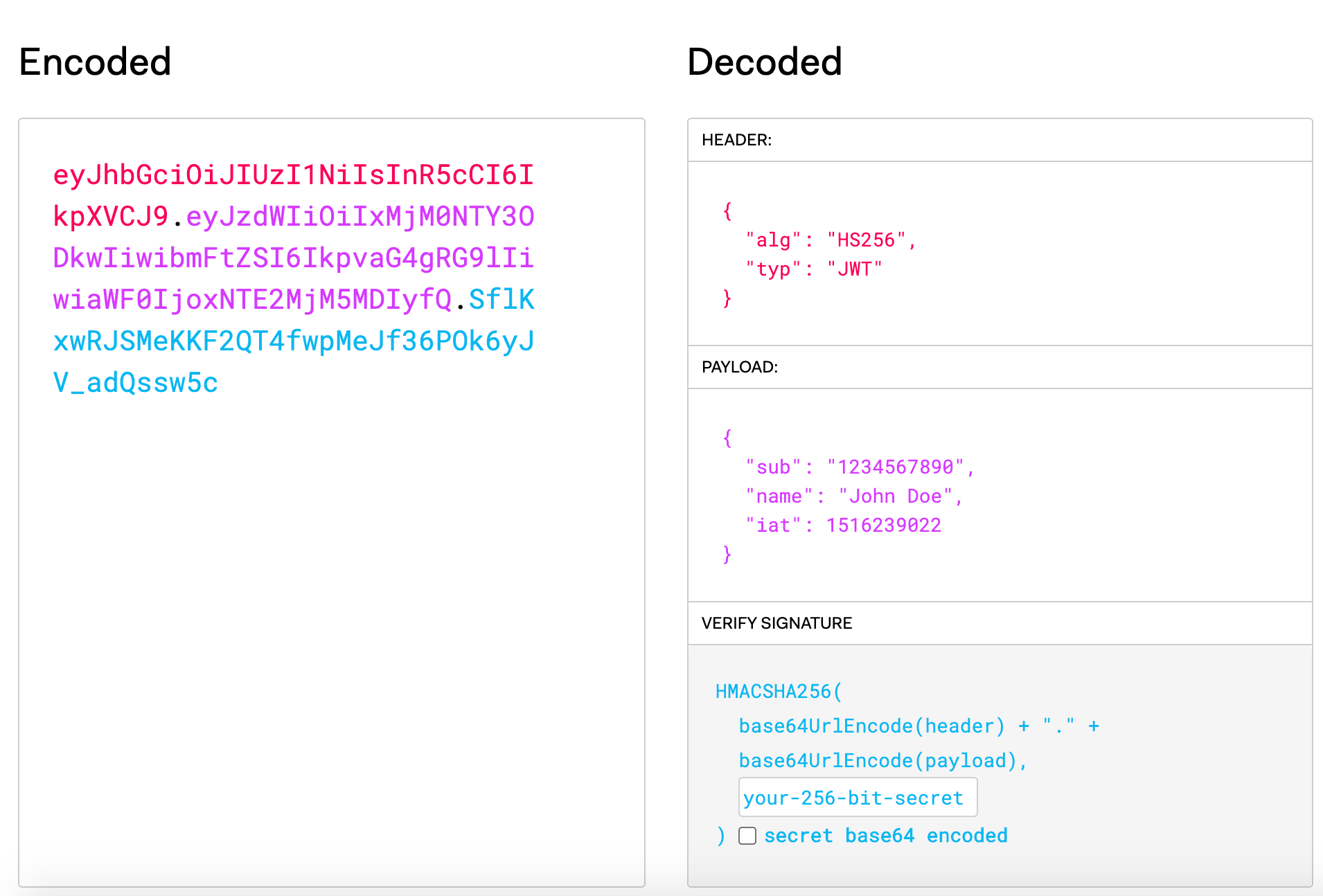Click the Decoded page heading

pos(763,62)
